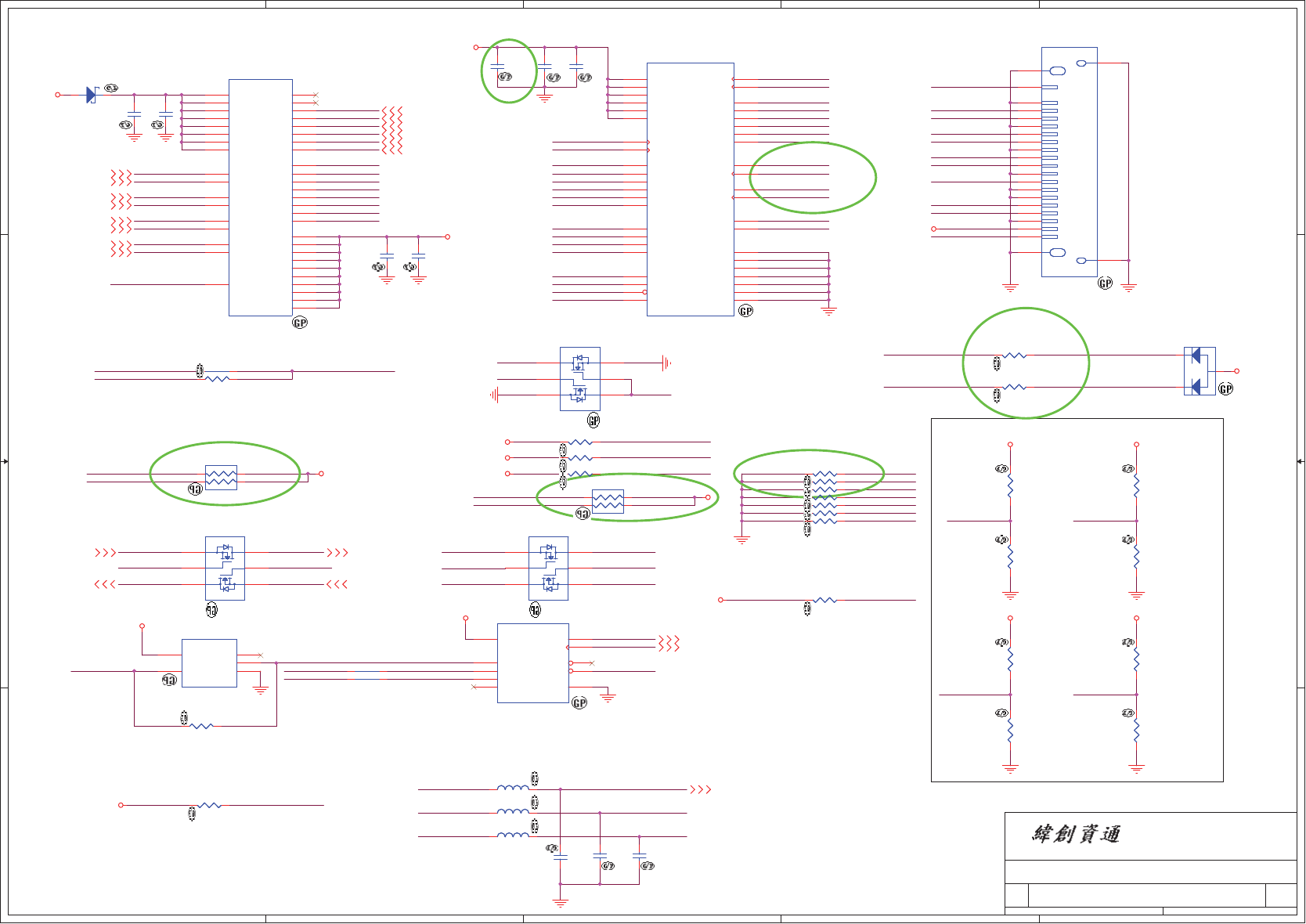1306x924 pixels.
Task: Select the middle inductor in the bottom filter circuit
Action: [513, 812]
